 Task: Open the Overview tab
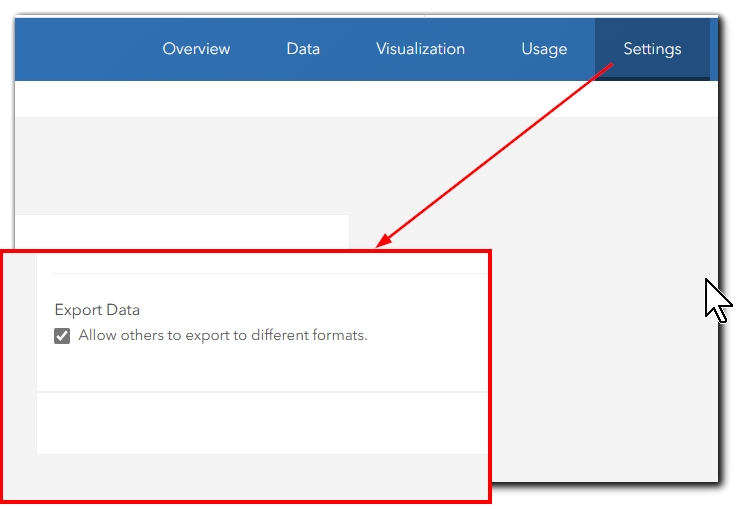pyautogui.click(x=196, y=48)
